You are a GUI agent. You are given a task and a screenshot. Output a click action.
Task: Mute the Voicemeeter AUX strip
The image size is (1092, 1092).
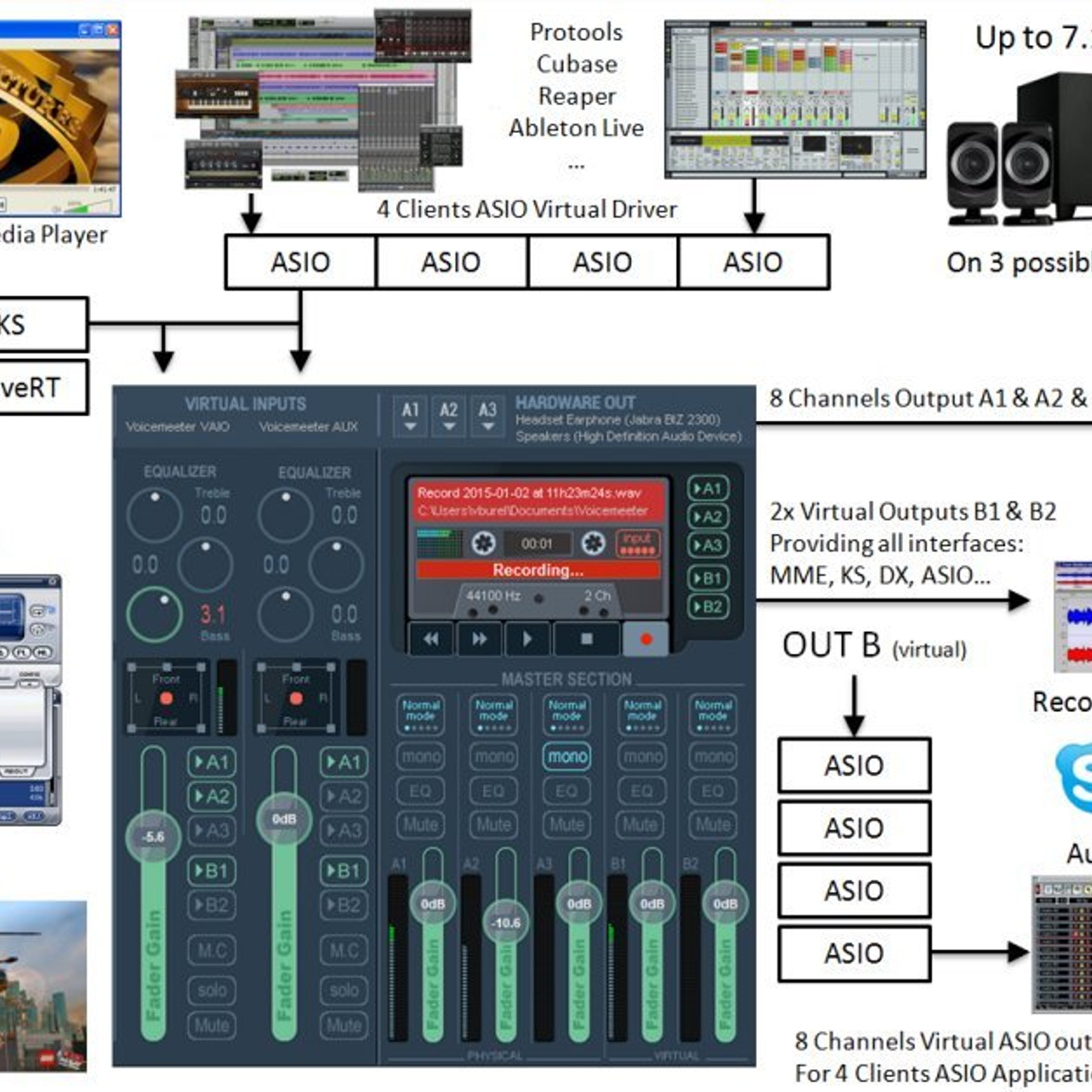pos(344,1025)
